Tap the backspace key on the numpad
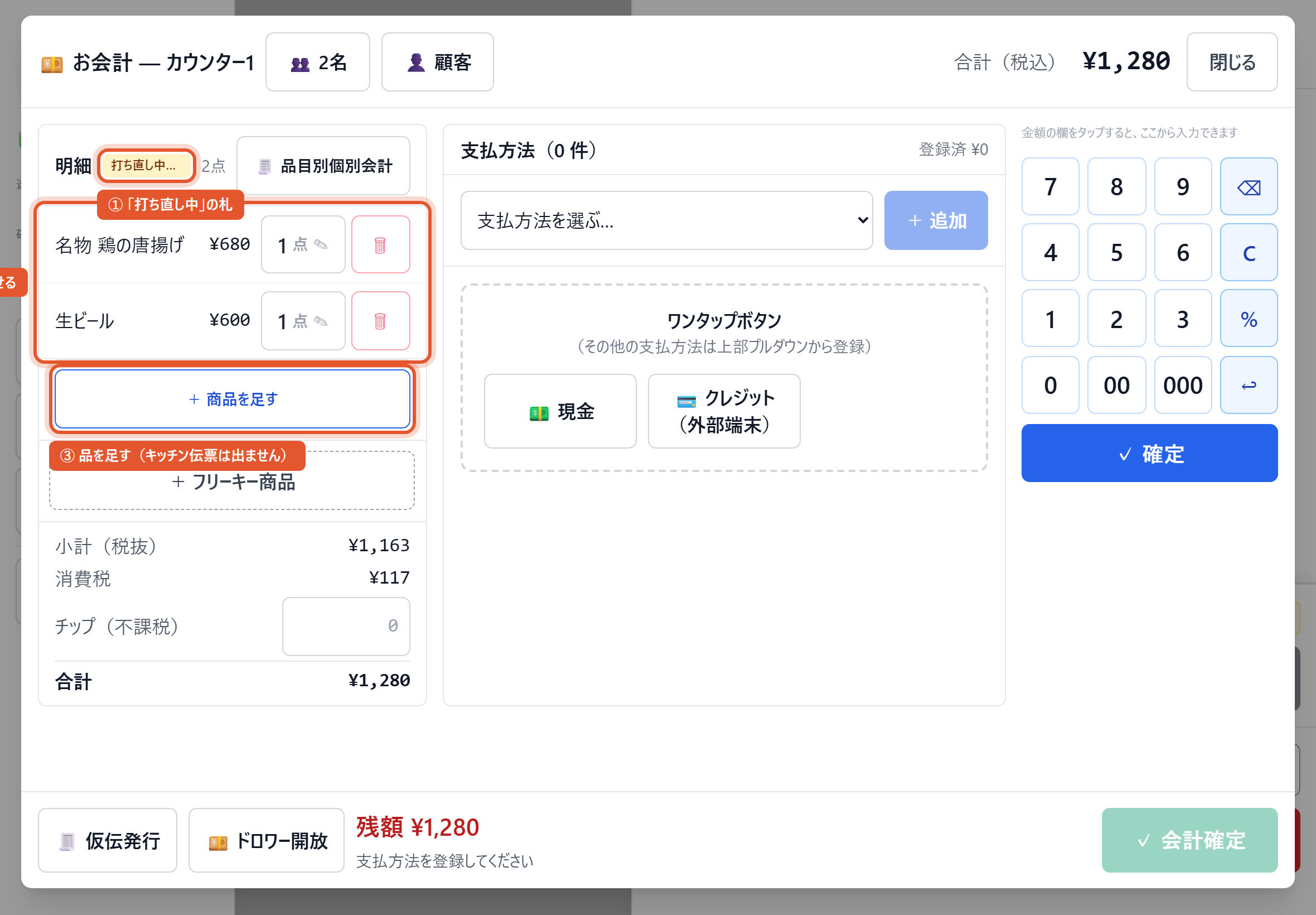The width and height of the screenshot is (1316, 915). pyautogui.click(x=1249, y=187)
